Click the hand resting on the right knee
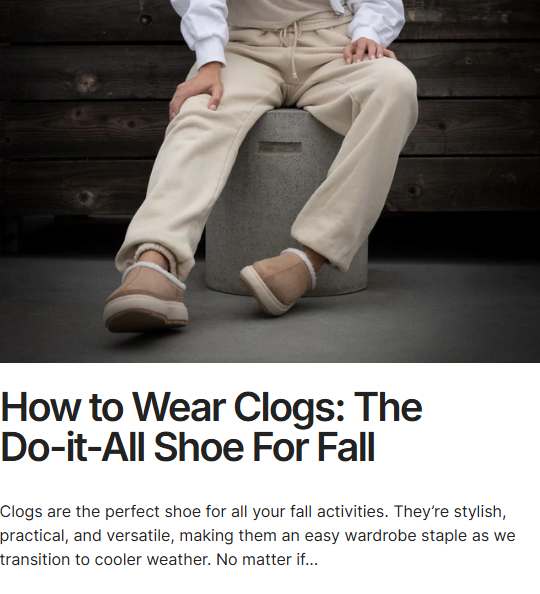The height and width of the screenshot is (594, 540). [x=368, y=52]
